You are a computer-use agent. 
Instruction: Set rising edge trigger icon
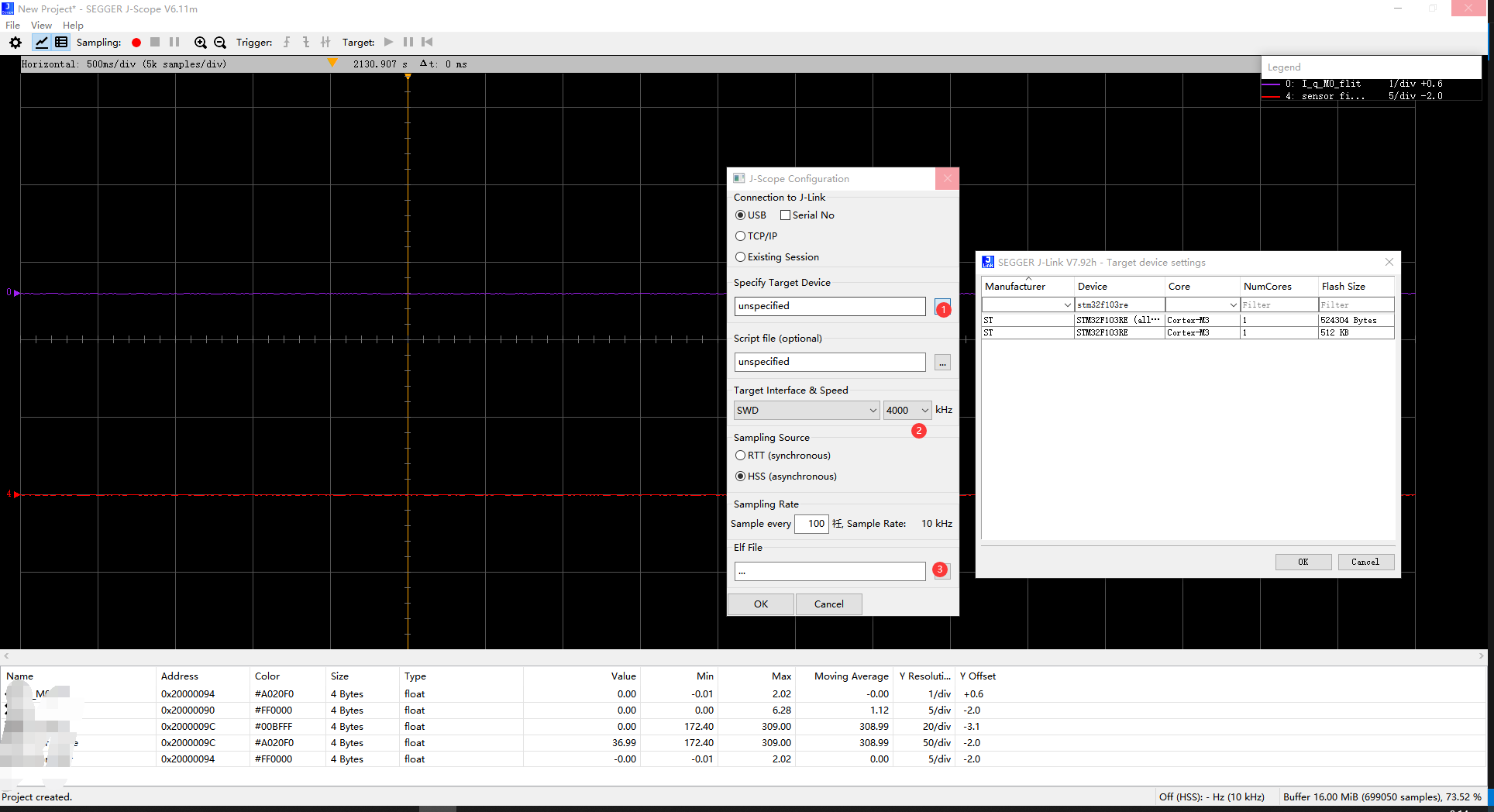pos(287,42)
